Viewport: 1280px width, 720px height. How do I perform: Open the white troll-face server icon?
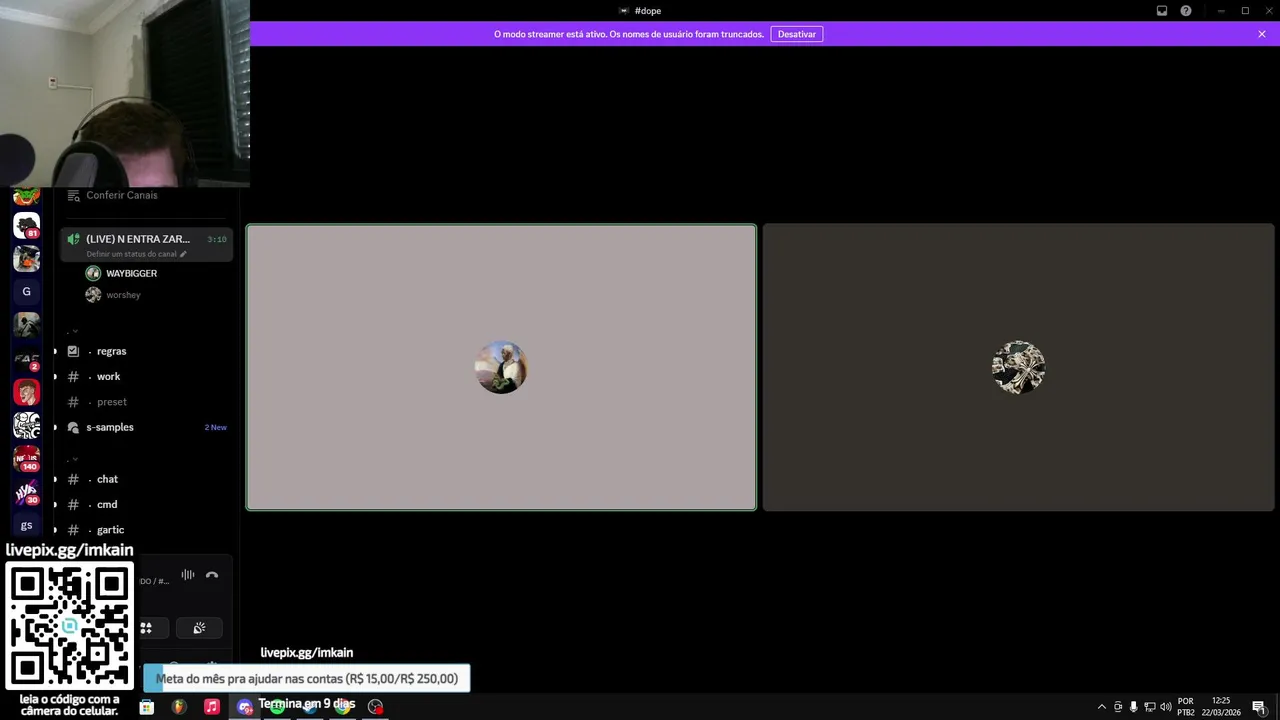(x=26, y=425)
